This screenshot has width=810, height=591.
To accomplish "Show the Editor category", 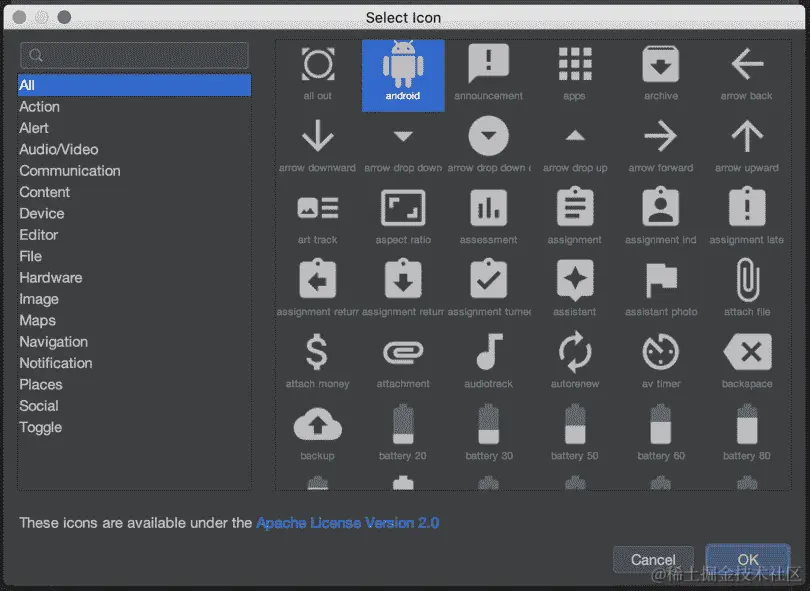I will tap(134, 235).
